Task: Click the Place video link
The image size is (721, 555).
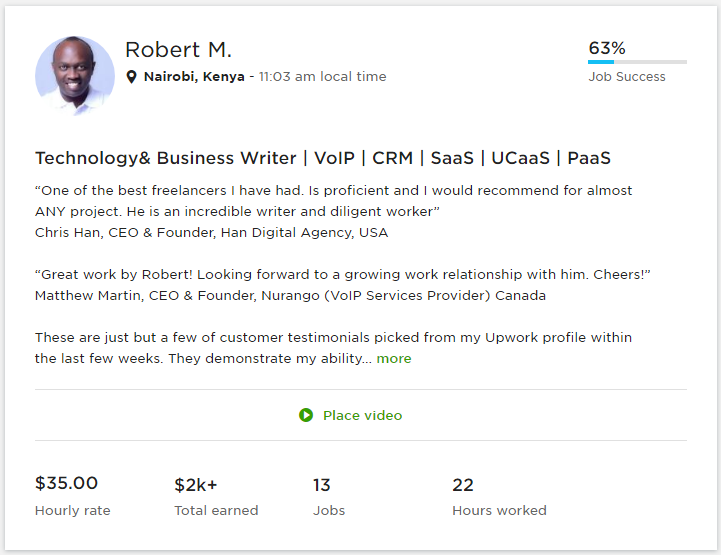Action: pos(362,415)
